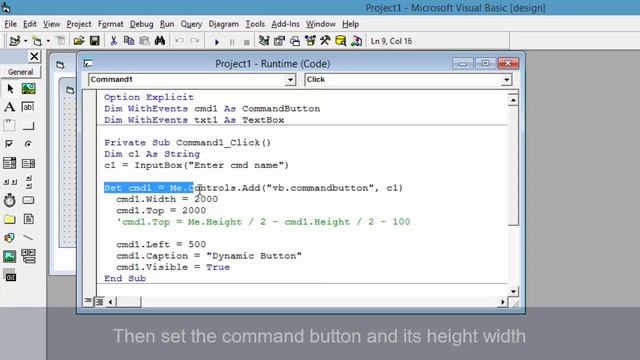The width and height of the screenshot is (640, 360).
Task: Click the Copy toolbar icon
Action: (129, 41)
